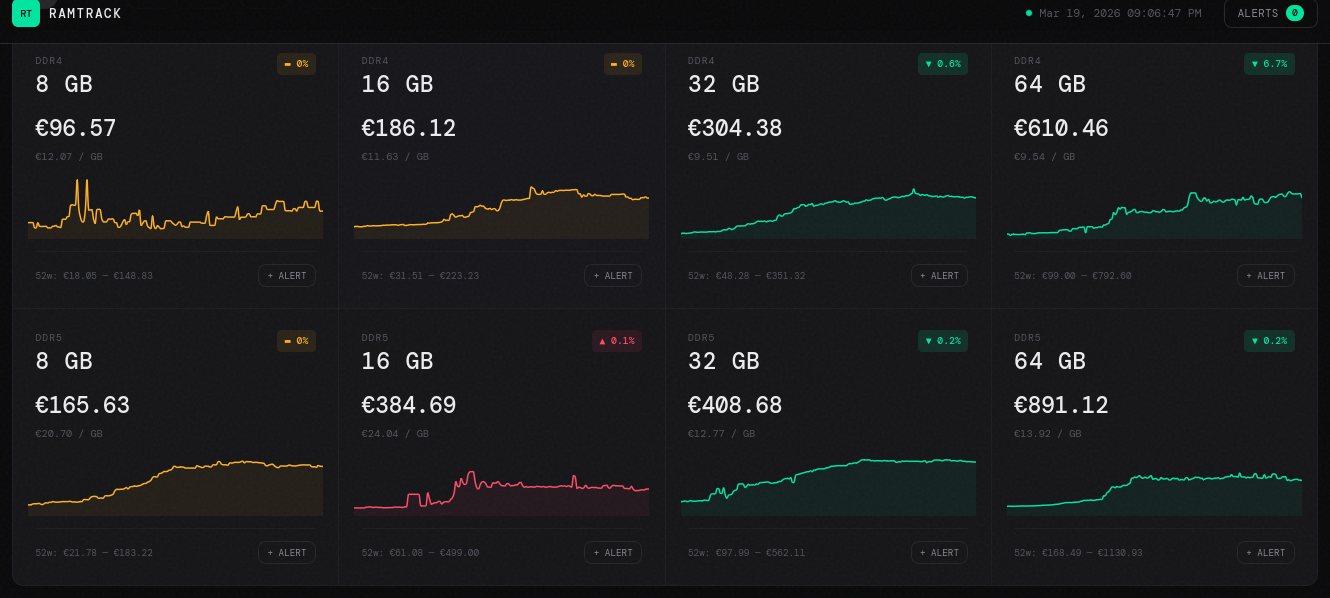Add alert for DDR5 32 GB
This screenshot has width=1330, height=598.
coord(939,553)
